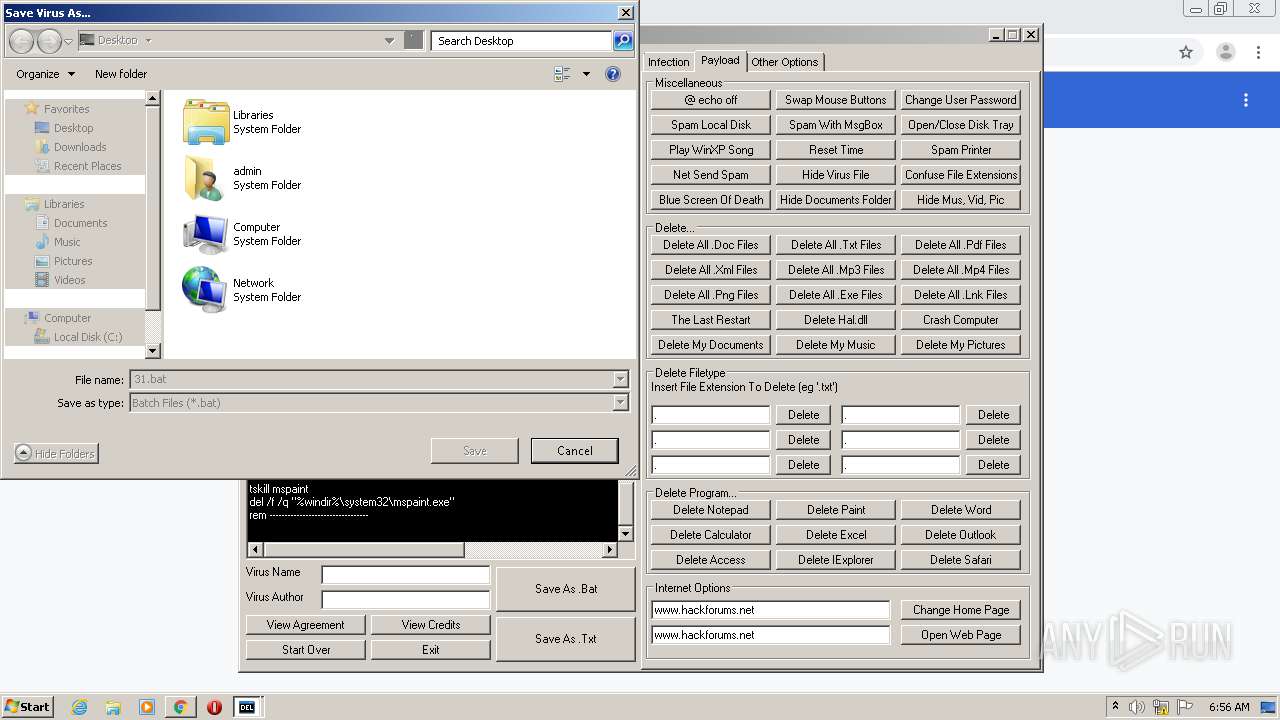This screenshot has height=720, width=1280.
Task: Click the Forward arrow in Save dialog
Action: point(49,41)
